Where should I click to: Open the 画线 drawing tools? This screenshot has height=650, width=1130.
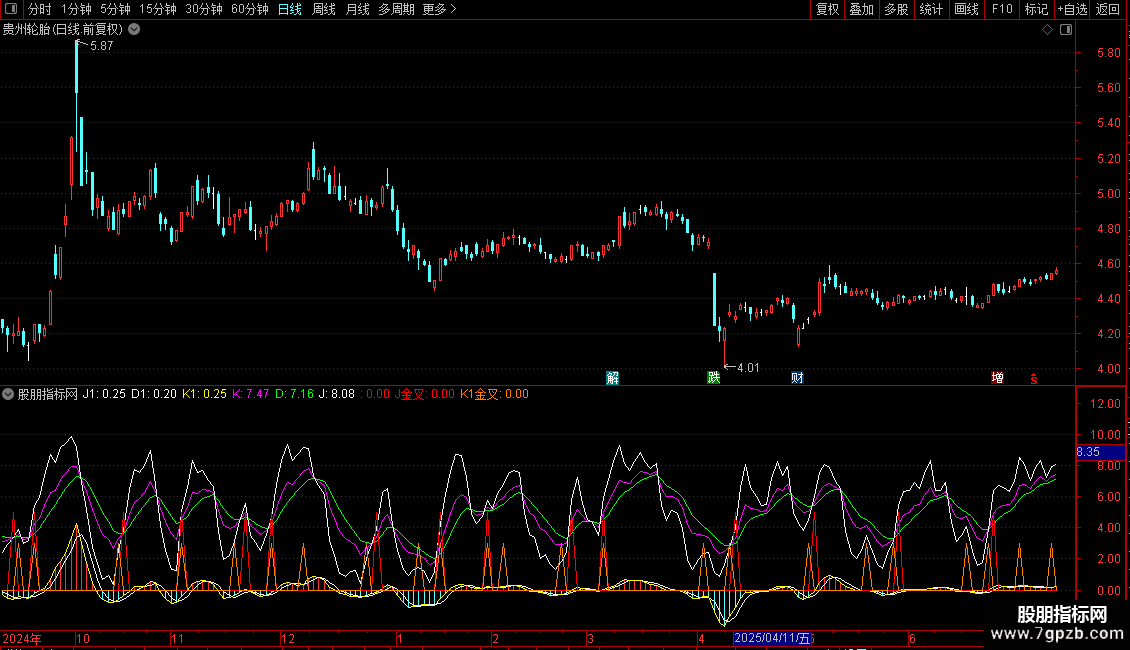(966, 10)
